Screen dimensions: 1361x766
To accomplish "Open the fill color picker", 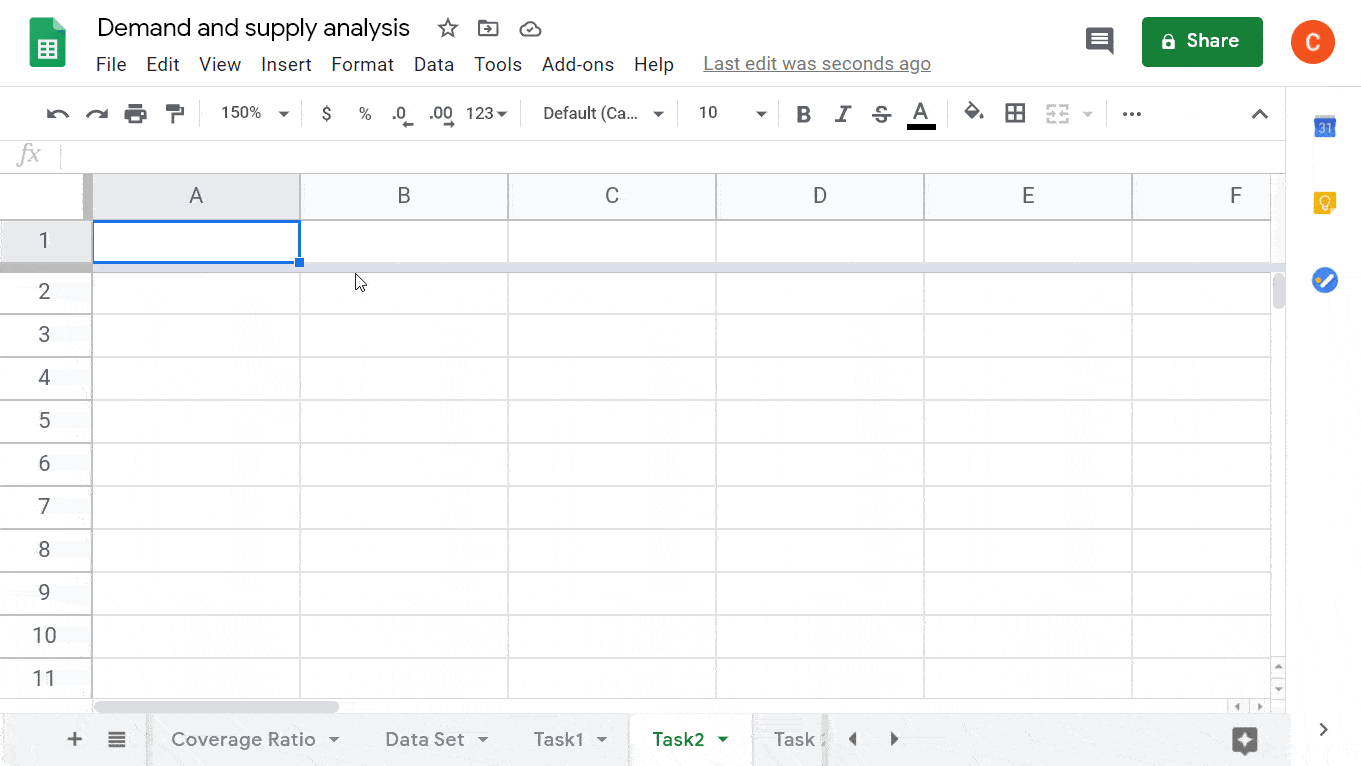I will coord(974,113).
